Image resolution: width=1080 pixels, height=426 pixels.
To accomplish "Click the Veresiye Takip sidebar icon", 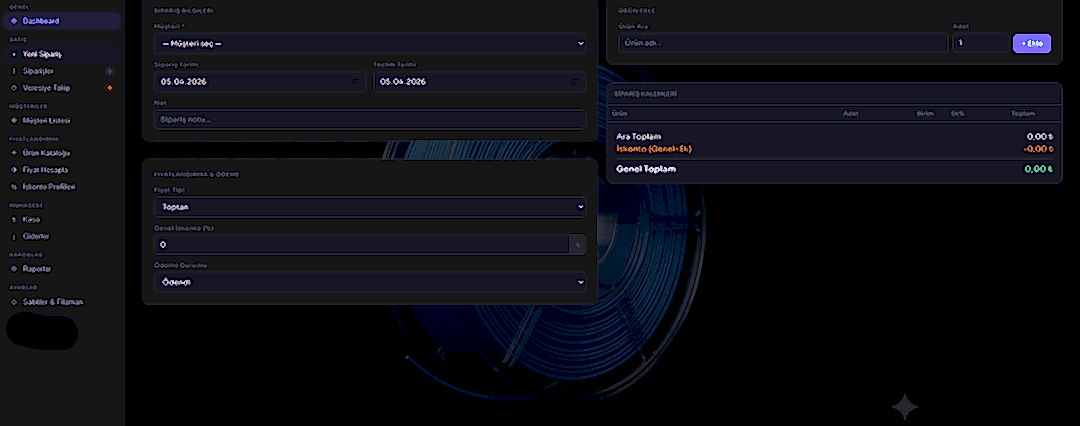I will pyautogui.click(x=14, y=88).
